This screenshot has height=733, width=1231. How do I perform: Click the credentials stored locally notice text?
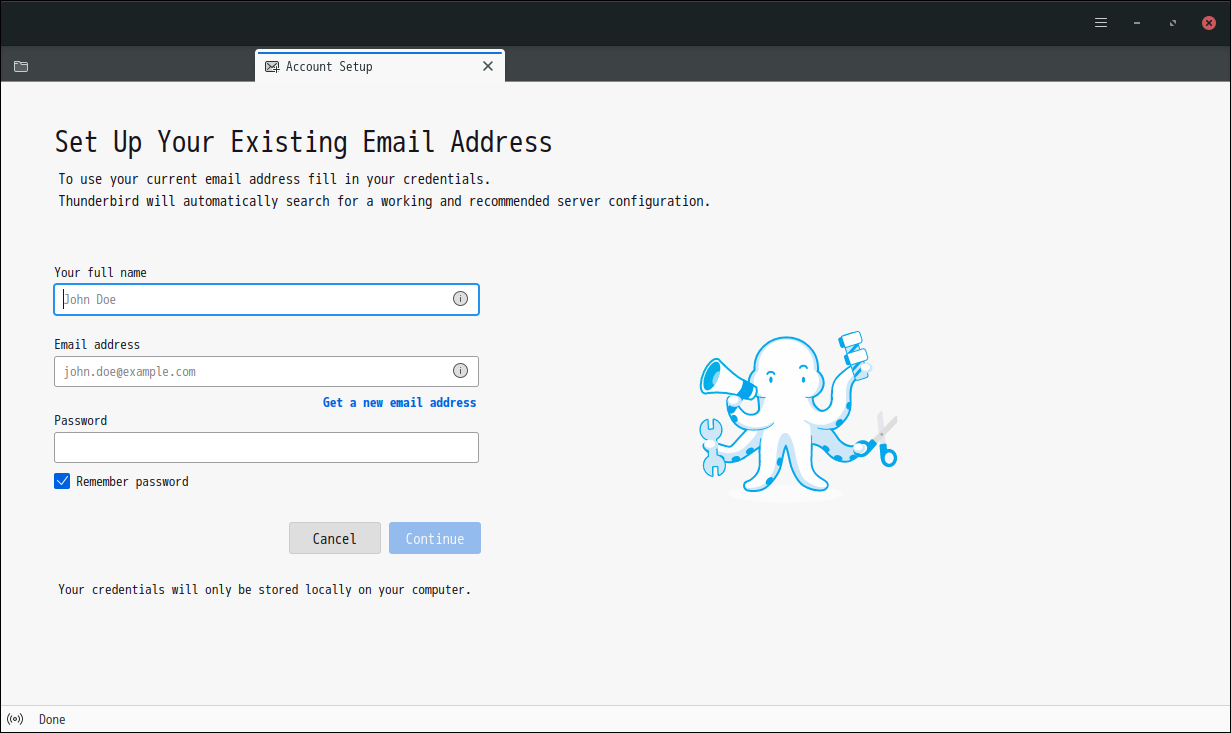(x=264, y=590)
